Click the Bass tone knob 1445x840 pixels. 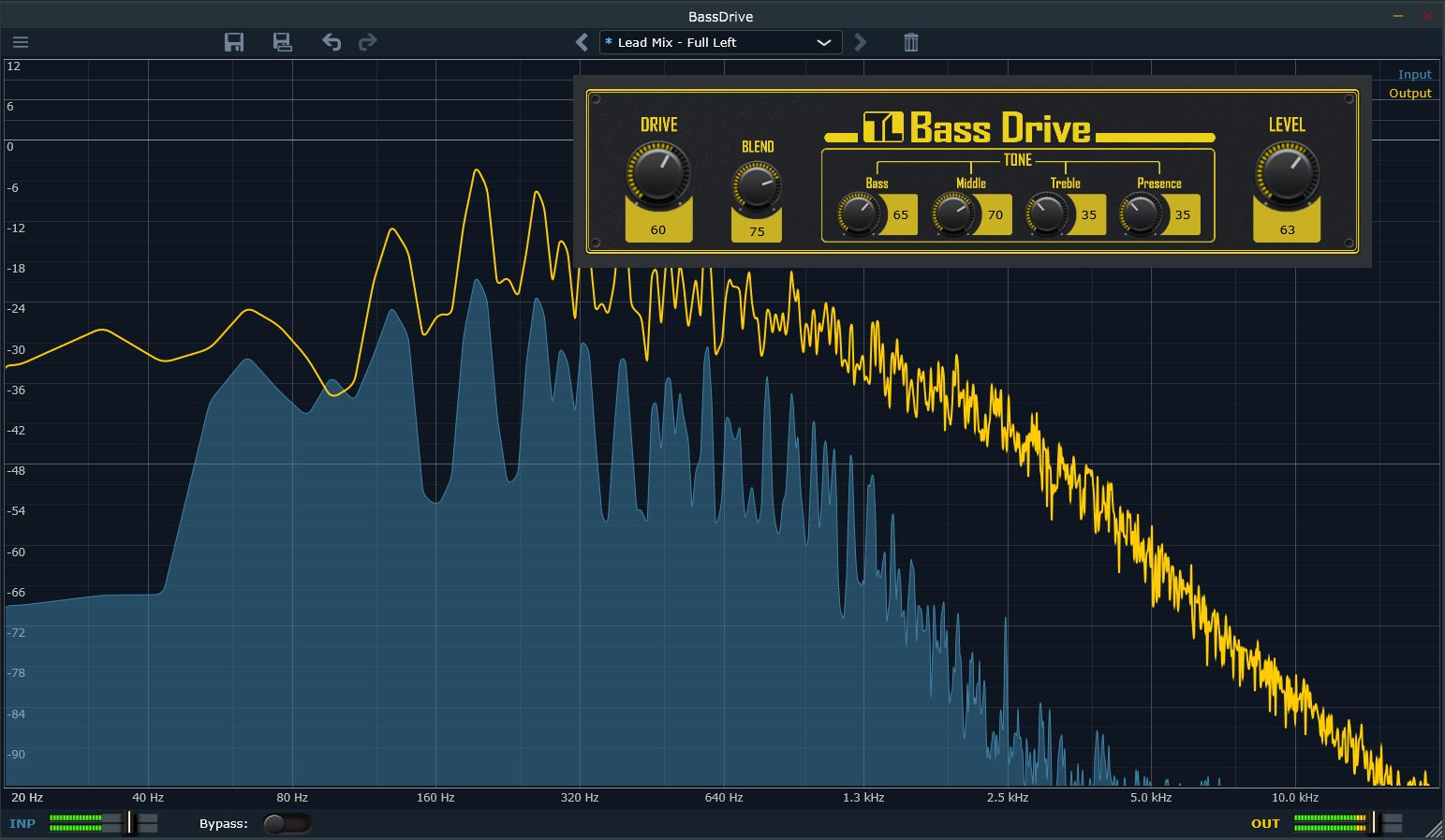pos(859,214)
